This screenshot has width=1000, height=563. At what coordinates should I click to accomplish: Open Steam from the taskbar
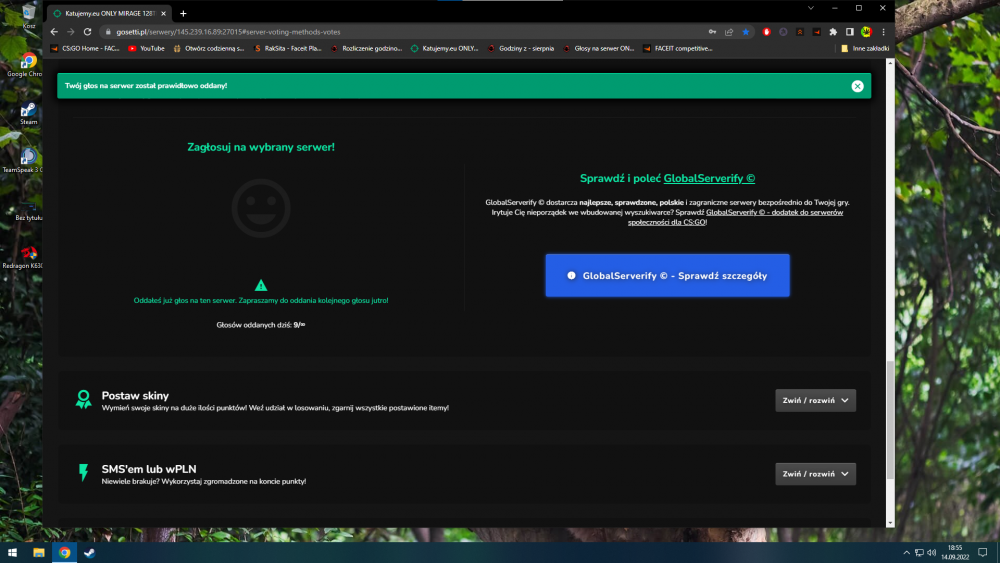pyautogui.click(x=90, y=553)
